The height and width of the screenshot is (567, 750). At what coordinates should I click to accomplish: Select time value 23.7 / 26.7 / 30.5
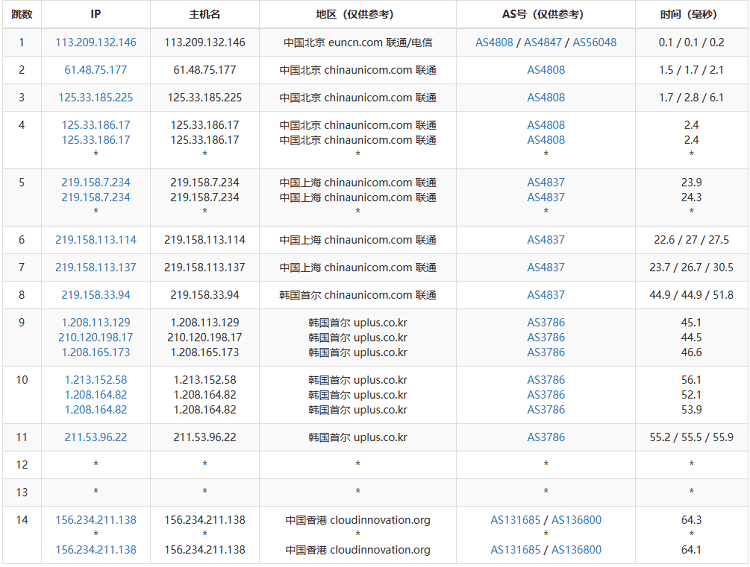pos(692,267)
